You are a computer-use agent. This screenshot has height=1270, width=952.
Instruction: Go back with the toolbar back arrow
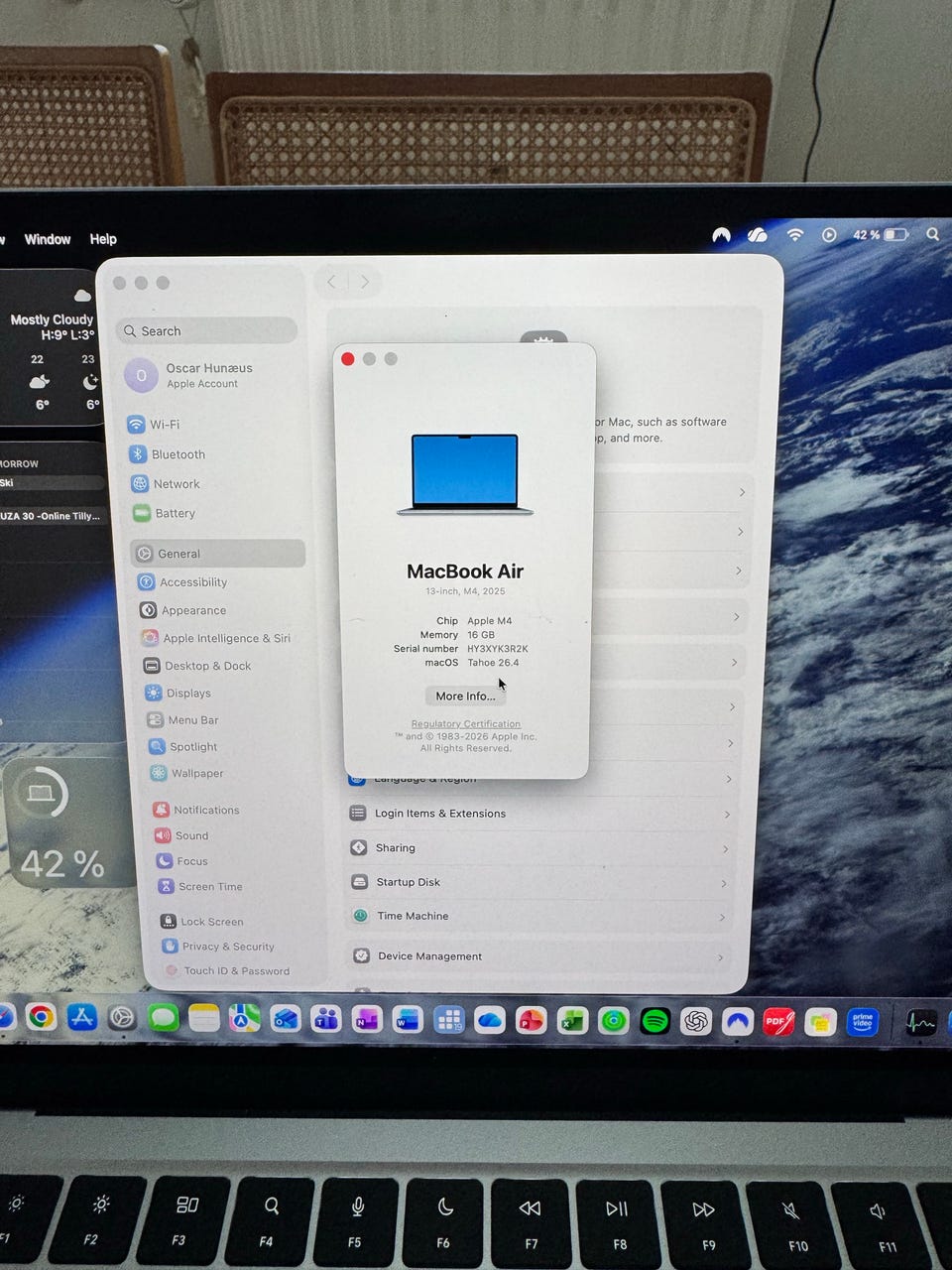(332, 282)
